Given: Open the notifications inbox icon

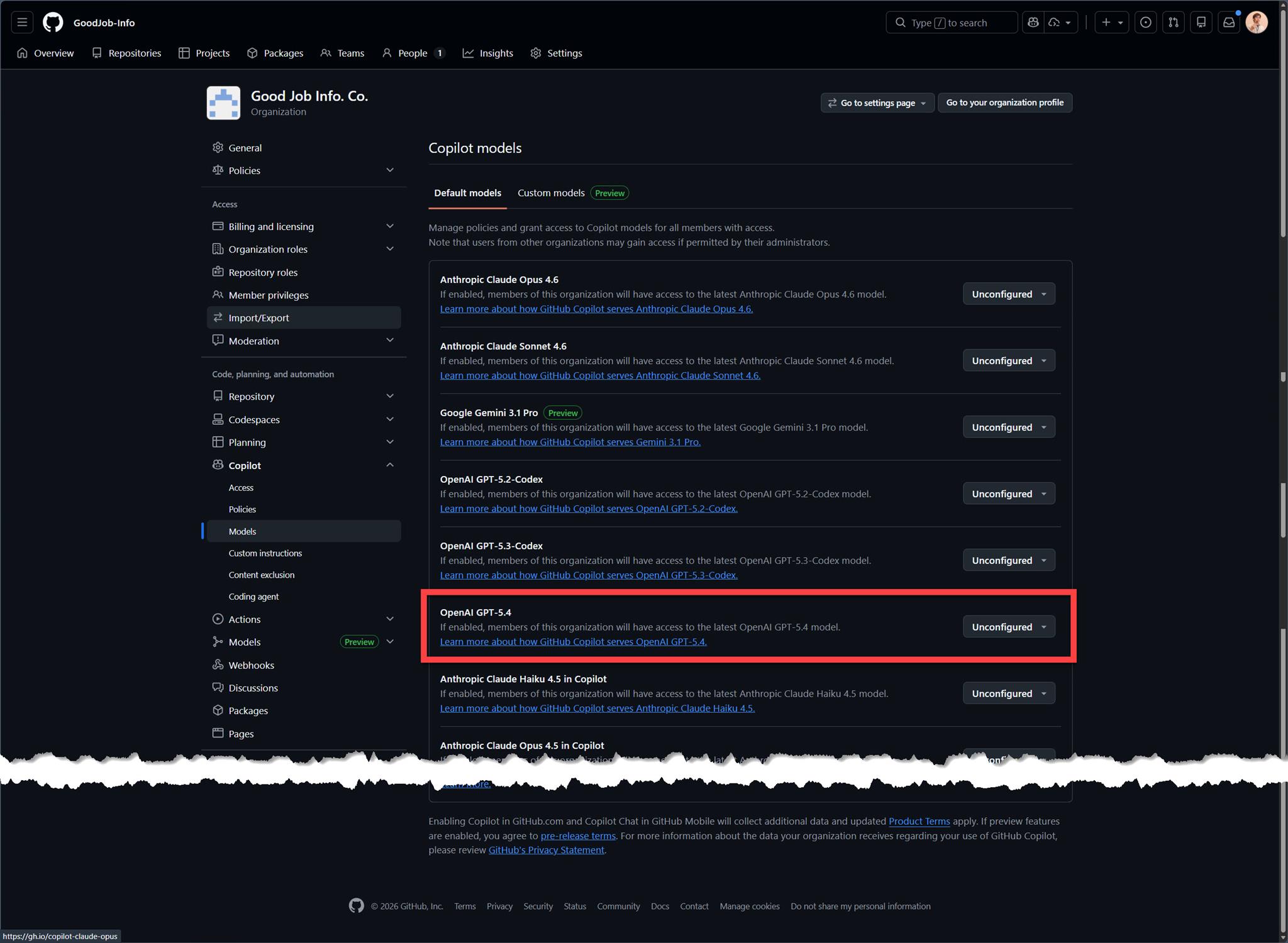Looking at the screenshot, I should (x=1228, y=23).
